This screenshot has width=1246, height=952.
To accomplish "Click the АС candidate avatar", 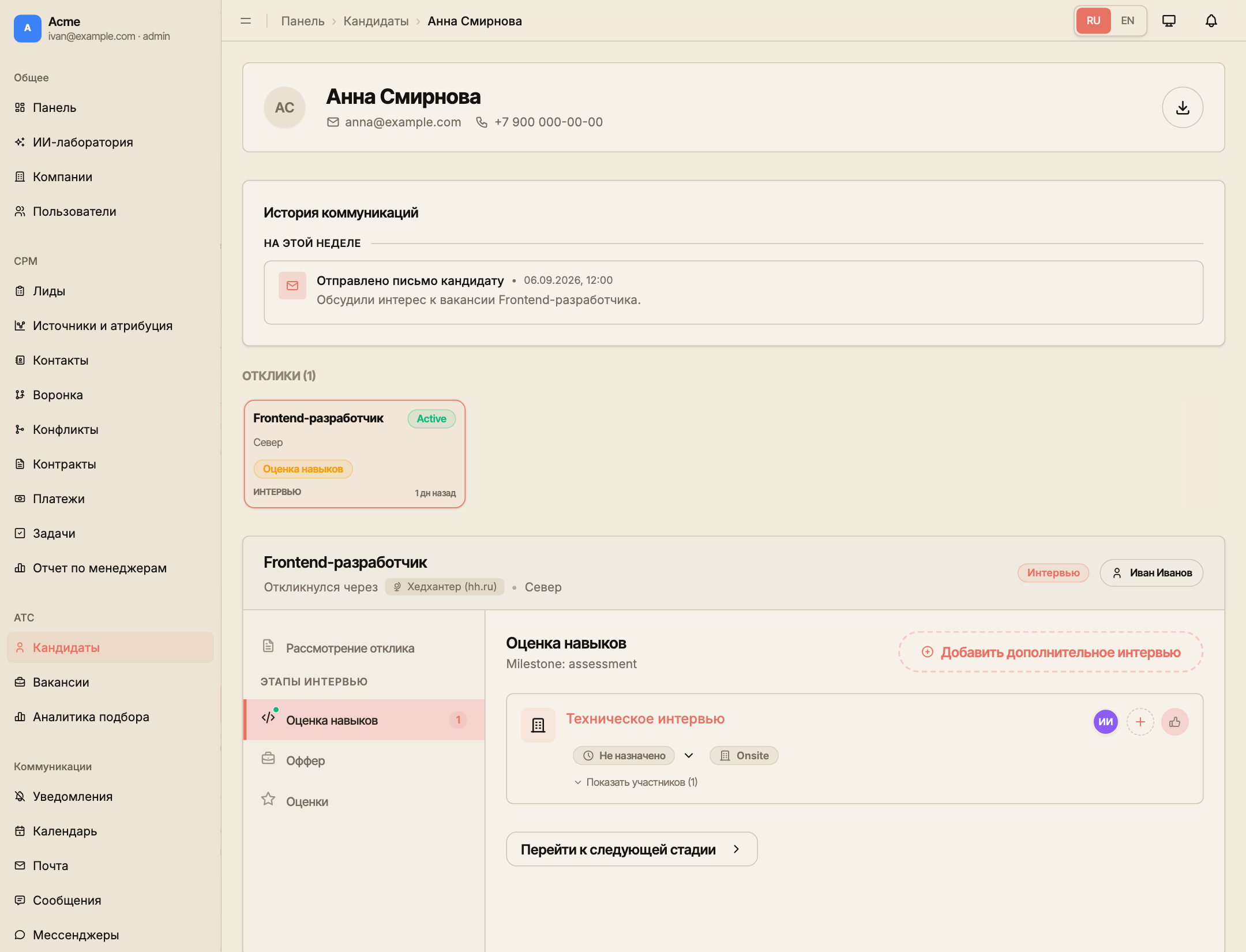I will 284,107.
